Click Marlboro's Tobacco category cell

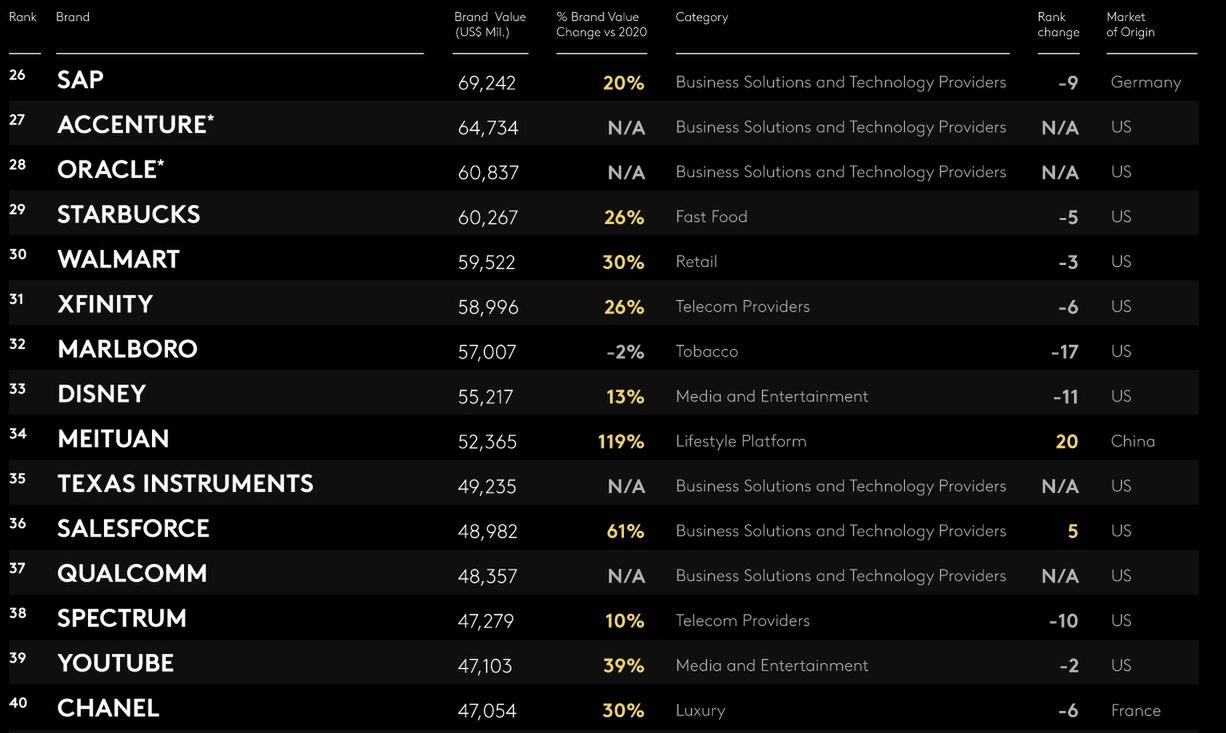[706, 351]
